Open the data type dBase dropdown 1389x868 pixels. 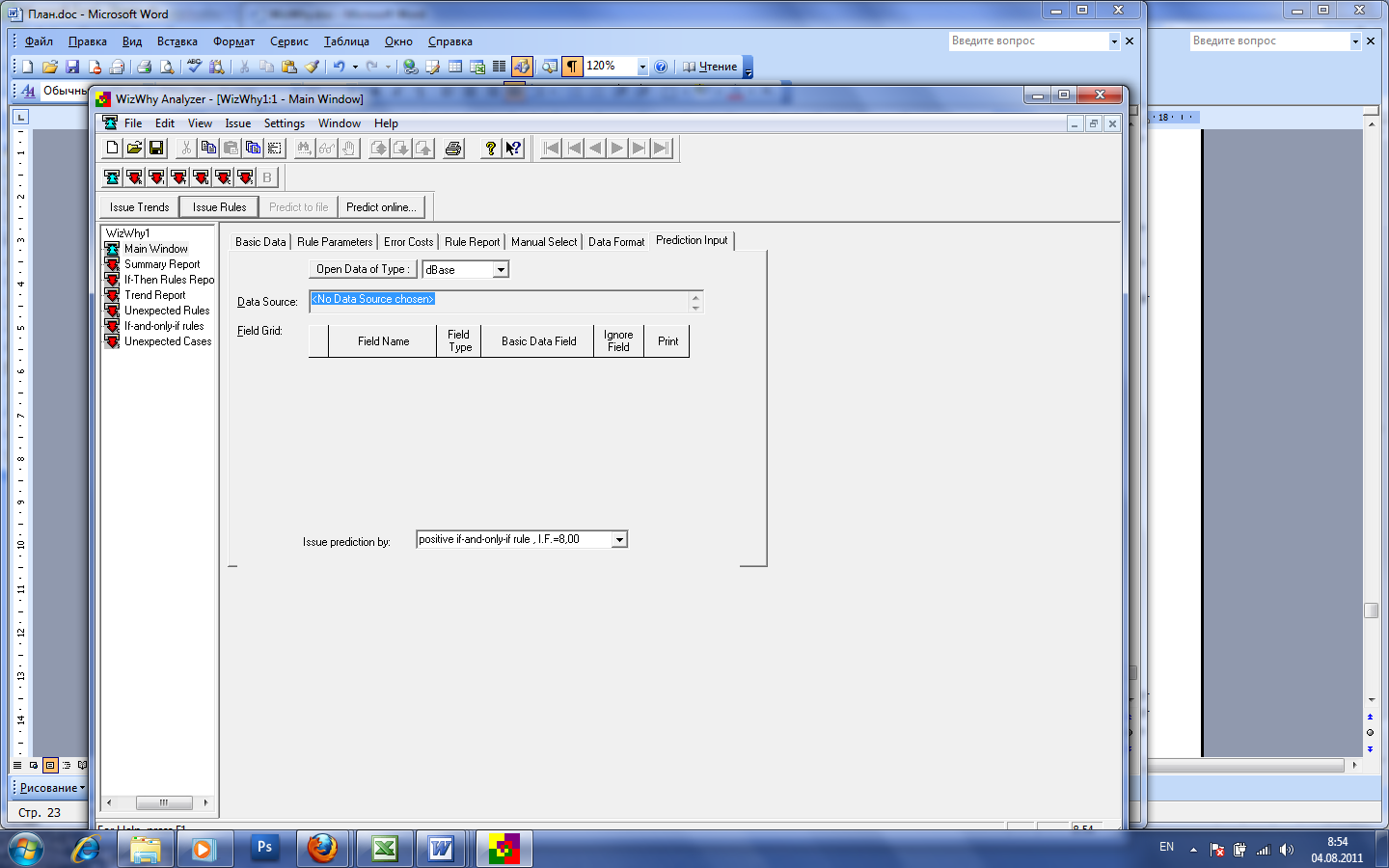(x=501, y=270)
